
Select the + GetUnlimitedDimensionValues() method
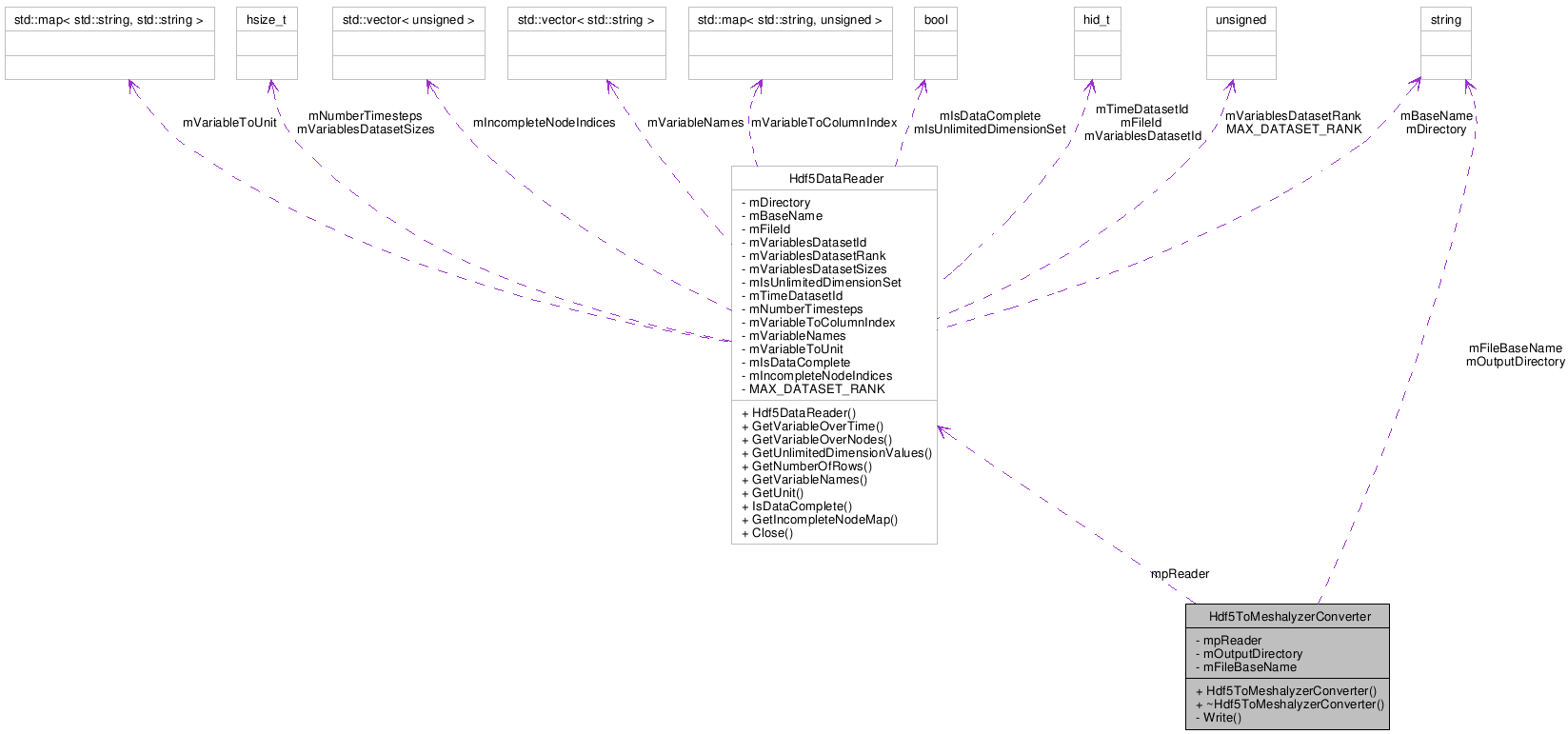[837, 453]
